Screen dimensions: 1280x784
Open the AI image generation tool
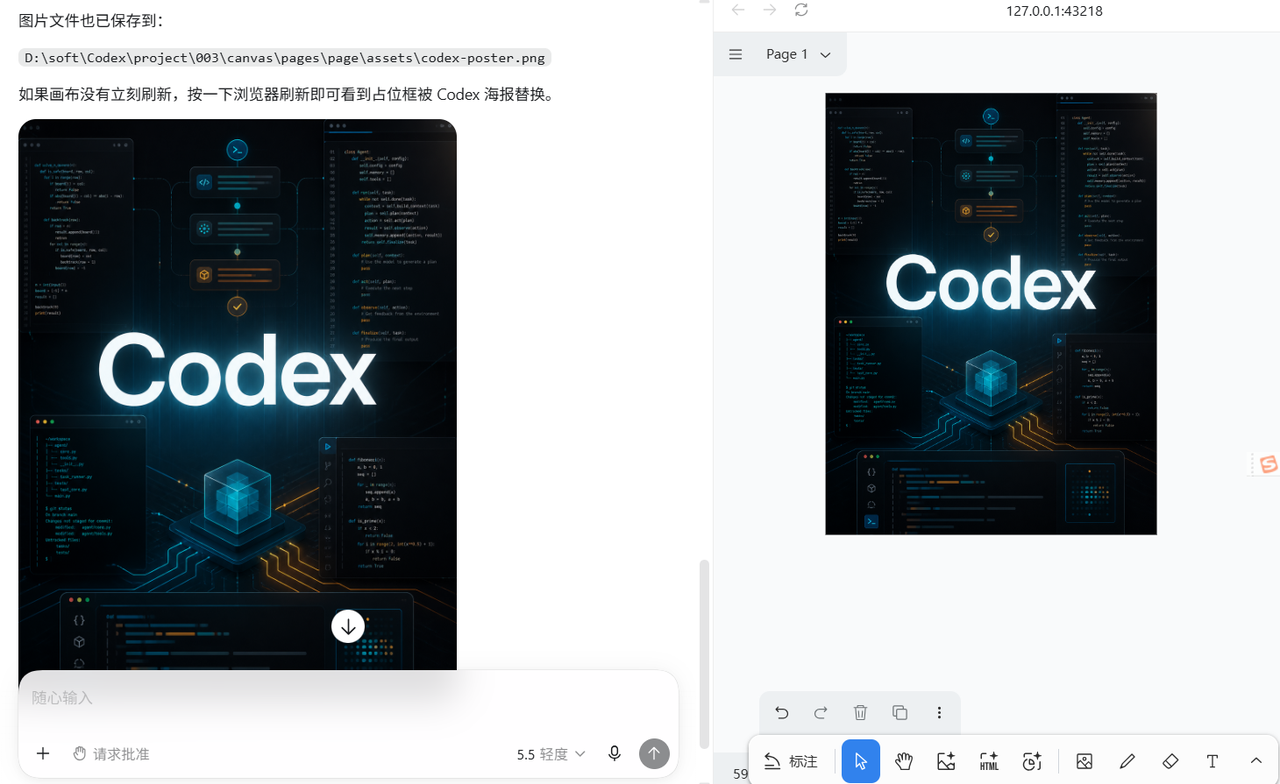946,762
